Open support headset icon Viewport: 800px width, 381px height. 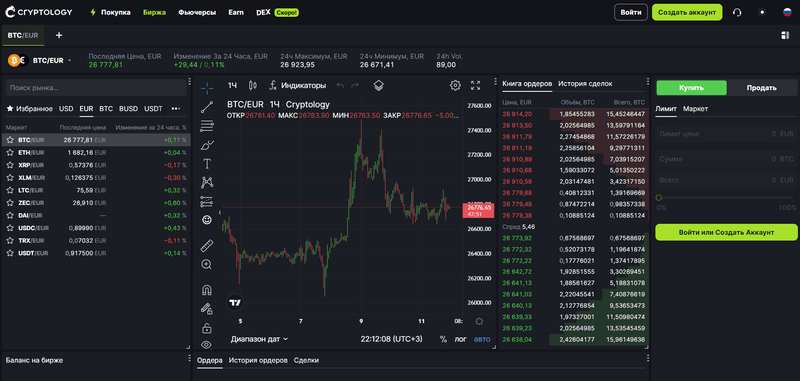pyautogui.click(x=737, y=12)
